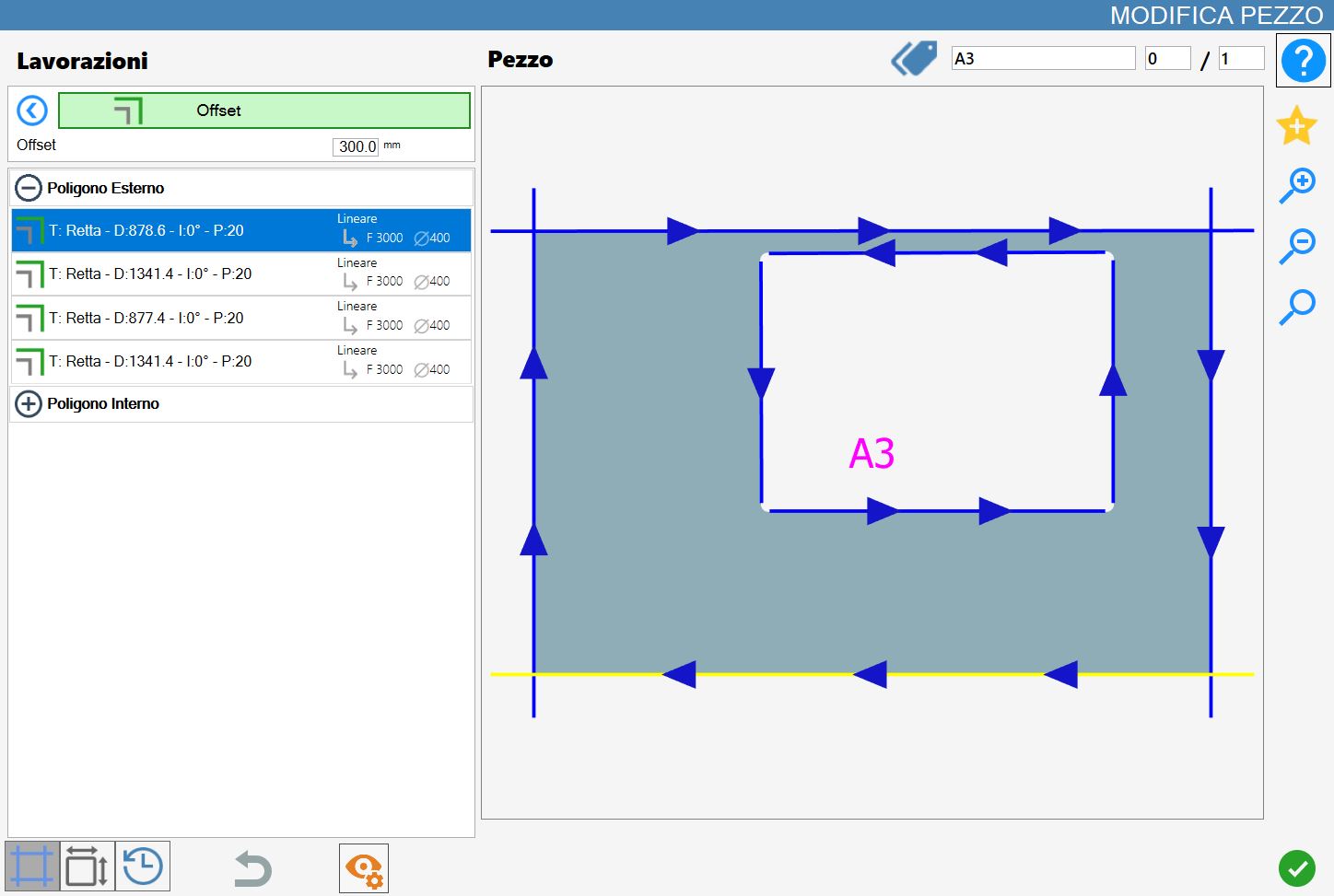Click the Offset value field 300.0
This screenshot has height=896, width=1334.
point(356,146)
